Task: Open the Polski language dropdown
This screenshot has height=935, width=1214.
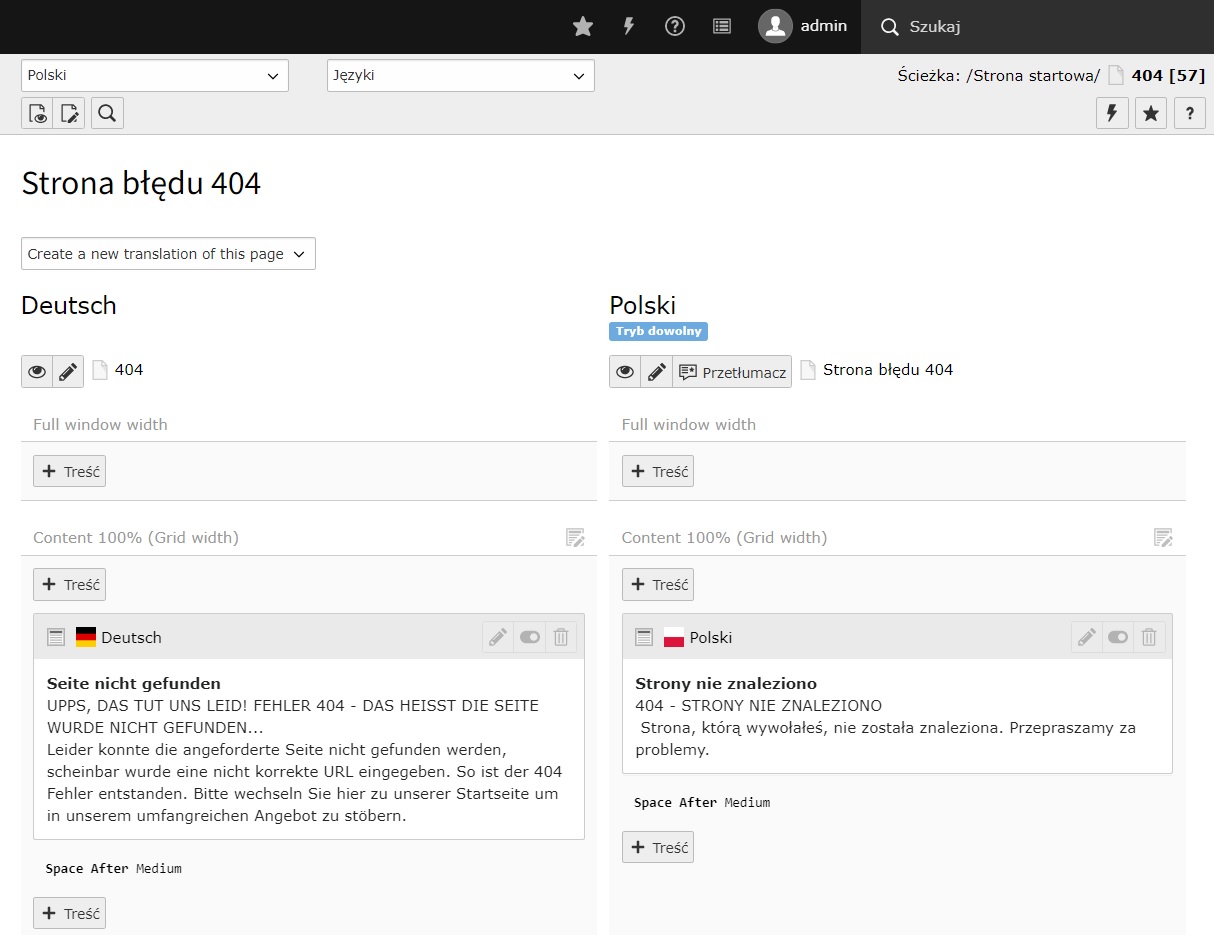Action: [x=154, y=76]
